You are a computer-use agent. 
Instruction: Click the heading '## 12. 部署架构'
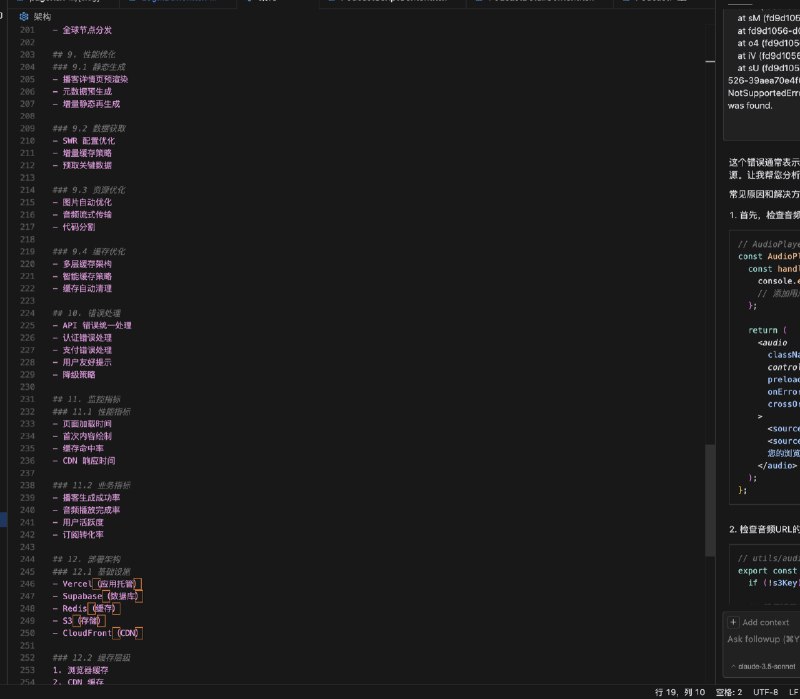coord(86,559)
